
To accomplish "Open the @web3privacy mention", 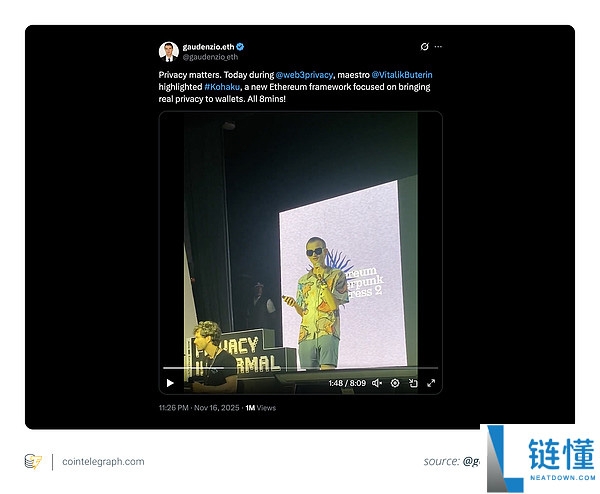I will tap(305, 75).
